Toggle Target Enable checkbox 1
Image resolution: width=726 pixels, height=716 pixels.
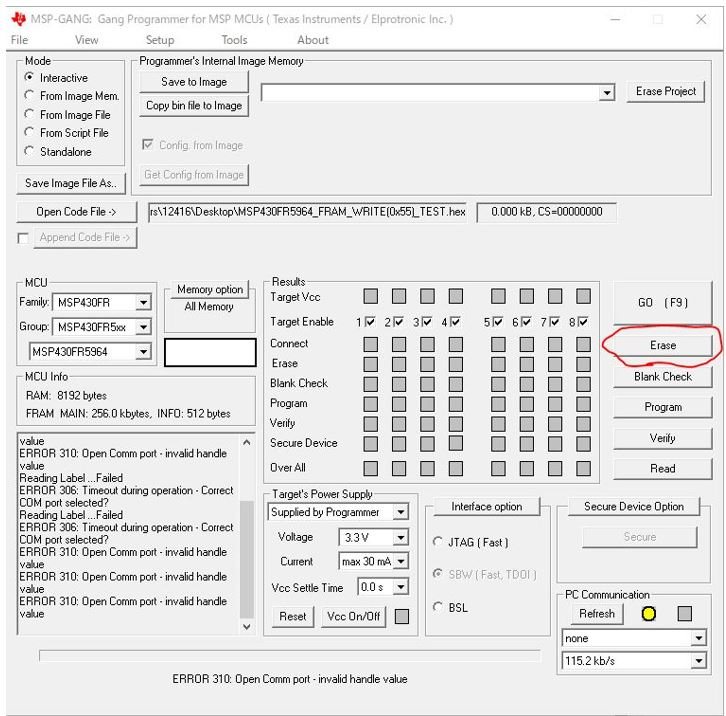[x=369, y=321]
